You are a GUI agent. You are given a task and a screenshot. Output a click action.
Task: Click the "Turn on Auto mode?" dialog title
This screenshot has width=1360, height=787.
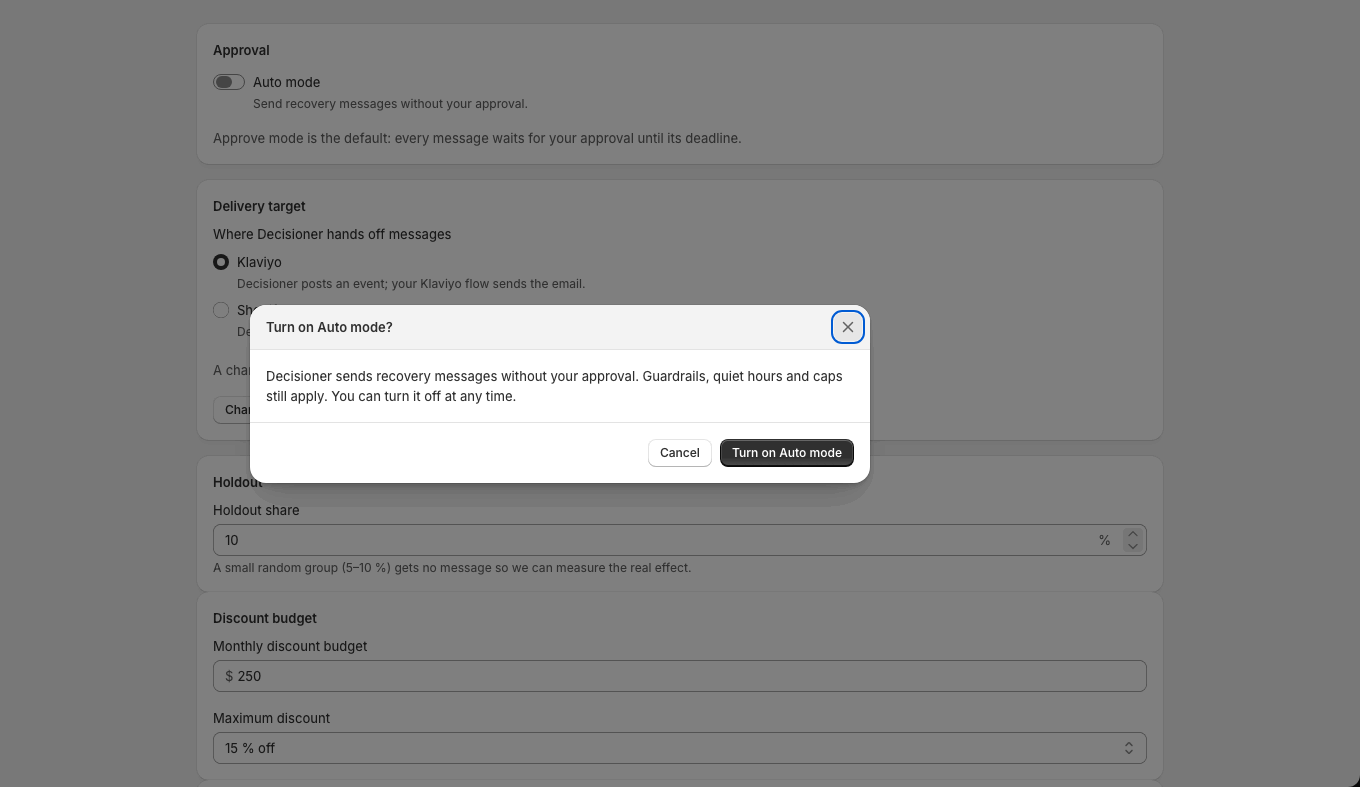(x=329, y=327)
